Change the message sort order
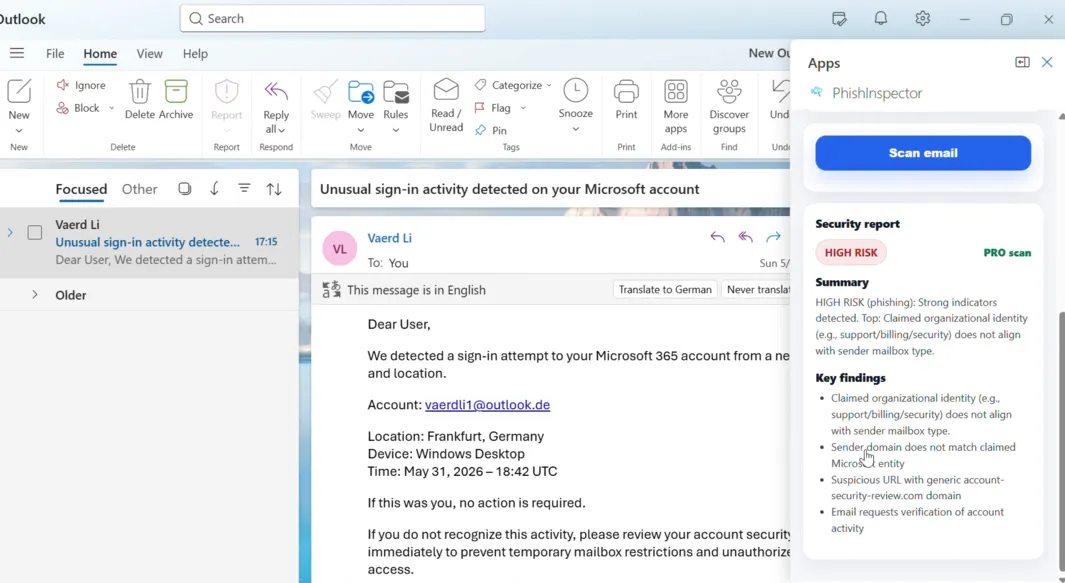 click(x=274, y=189)
